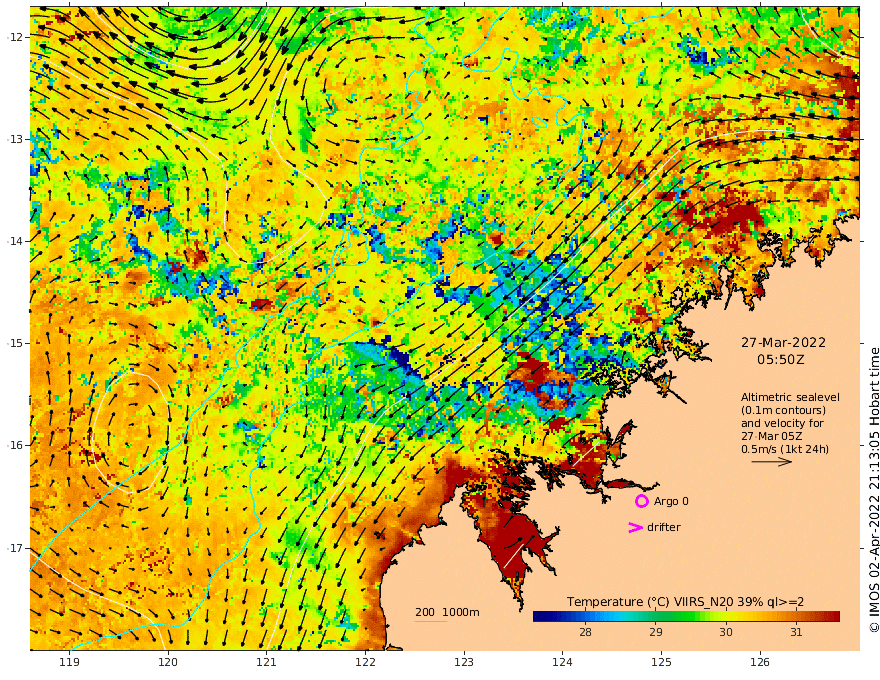
Task: Click latitude axis label -13
Action: tap(14, 139)
